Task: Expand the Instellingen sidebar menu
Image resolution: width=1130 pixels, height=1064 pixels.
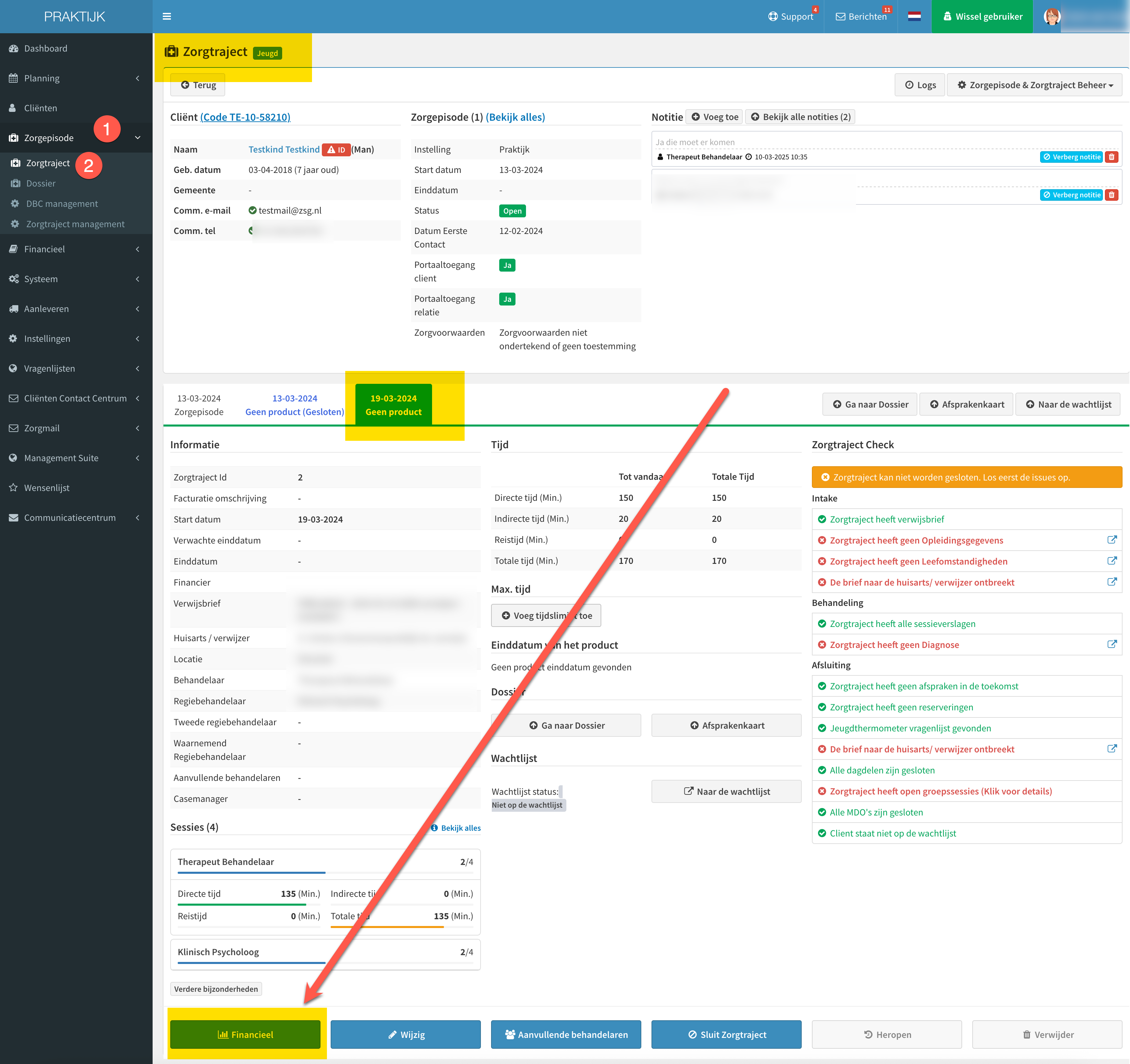Action: point(76,339)
